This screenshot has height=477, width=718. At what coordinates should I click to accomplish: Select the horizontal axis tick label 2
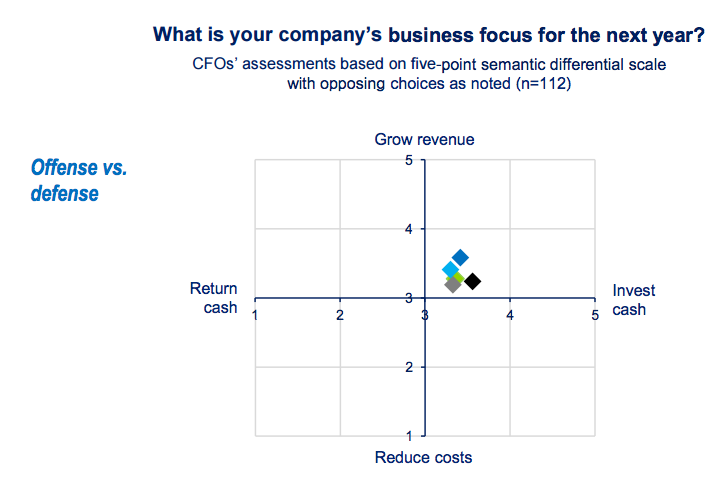tap(340, 316)
